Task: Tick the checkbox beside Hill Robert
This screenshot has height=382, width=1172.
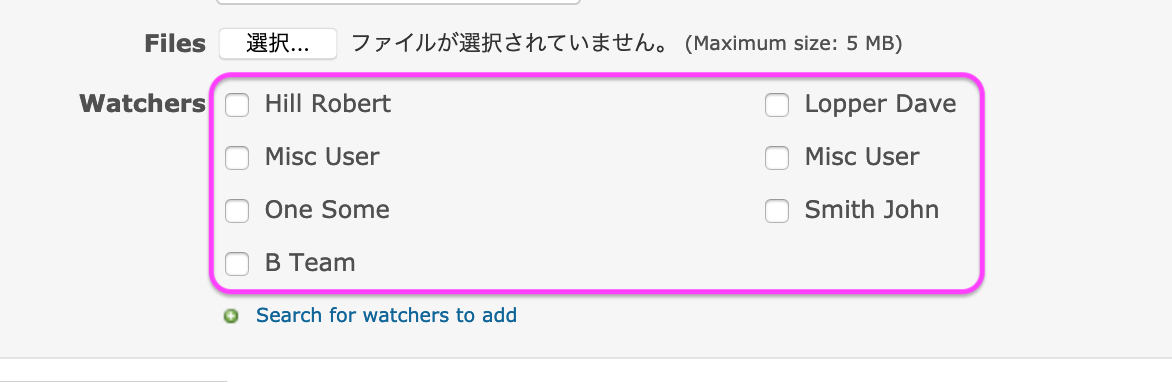Action: pos(237,105)
